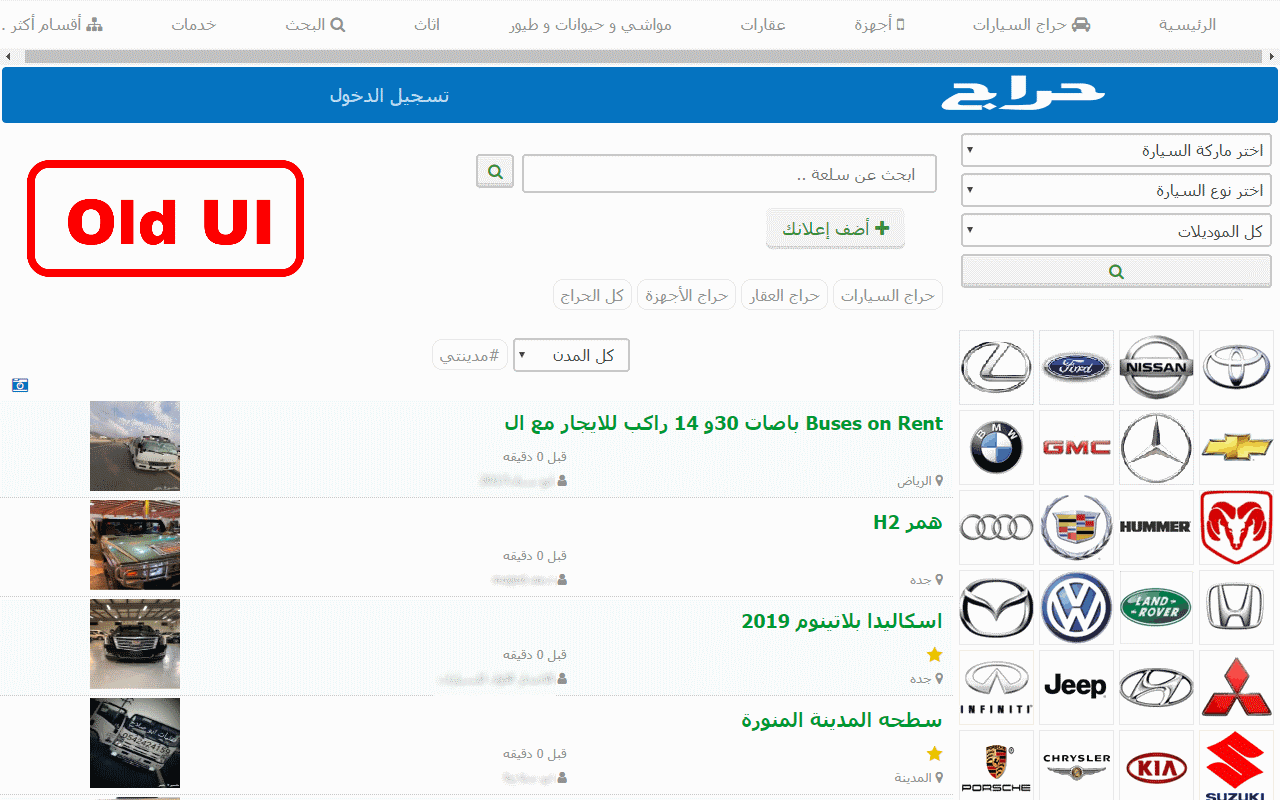Select the Toyota brand logo

point(1236,367)
